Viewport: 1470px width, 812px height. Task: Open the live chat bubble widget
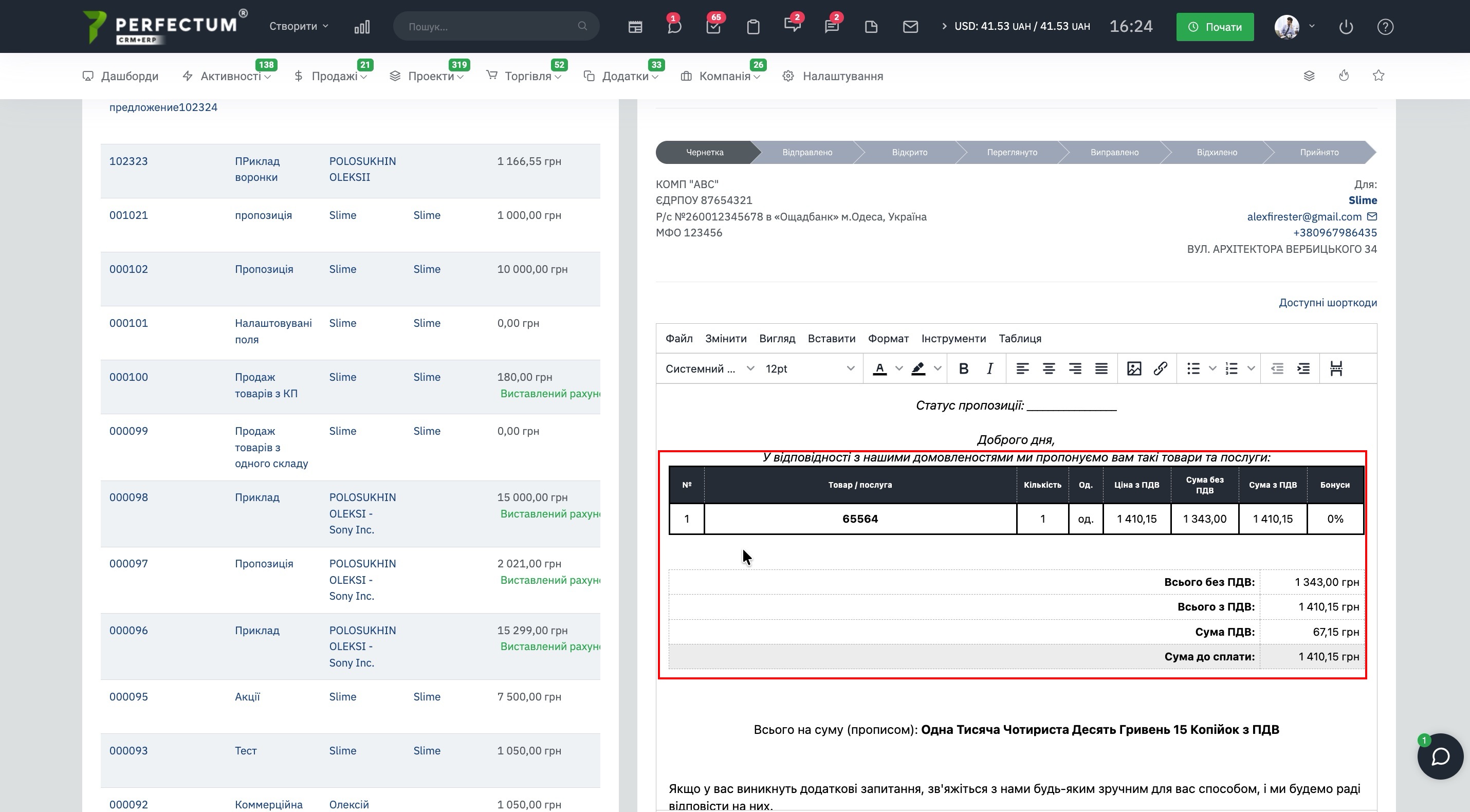pyautogui.click(x=1440, y=756)
